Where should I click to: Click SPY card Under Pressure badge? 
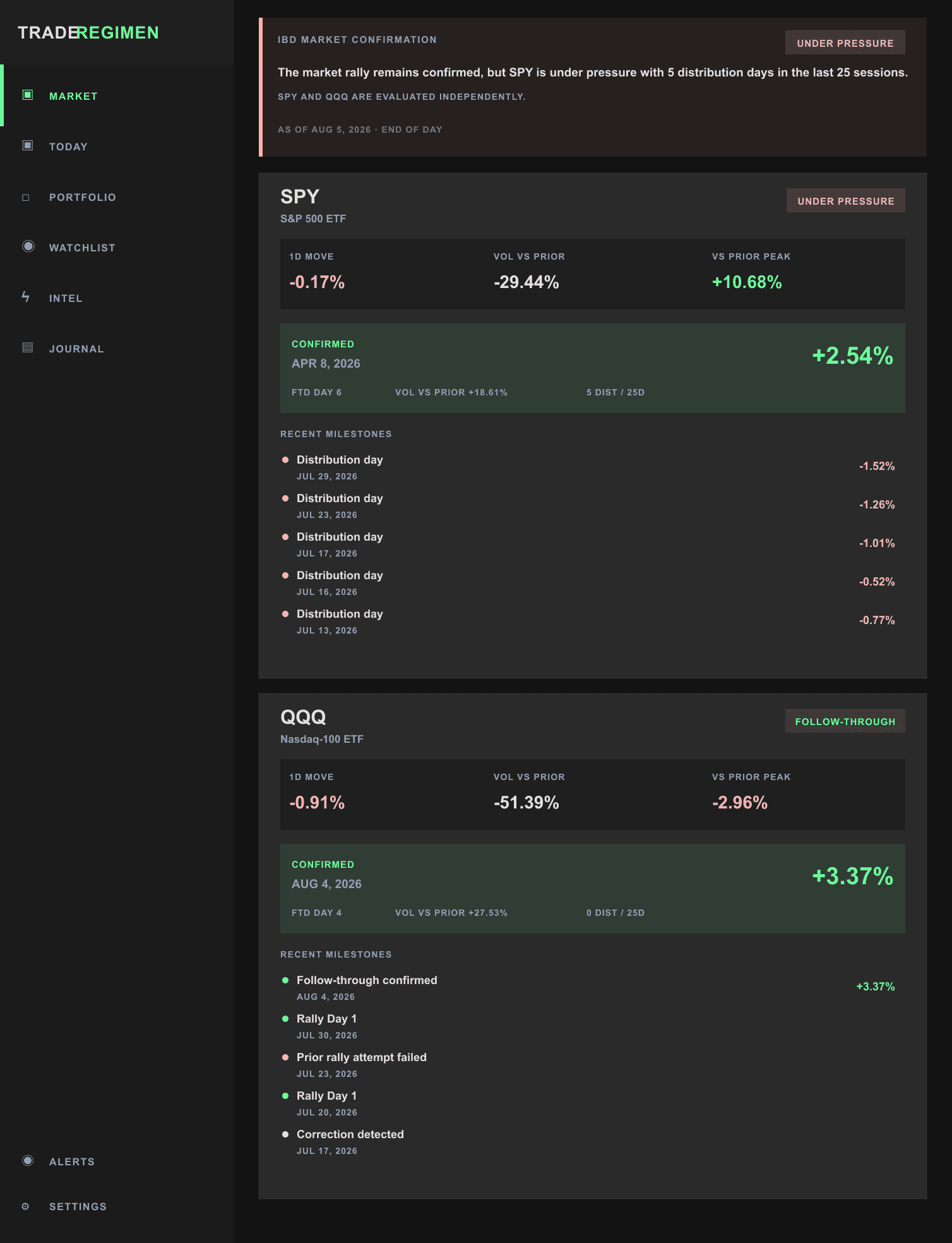click(x=846, y=201)
